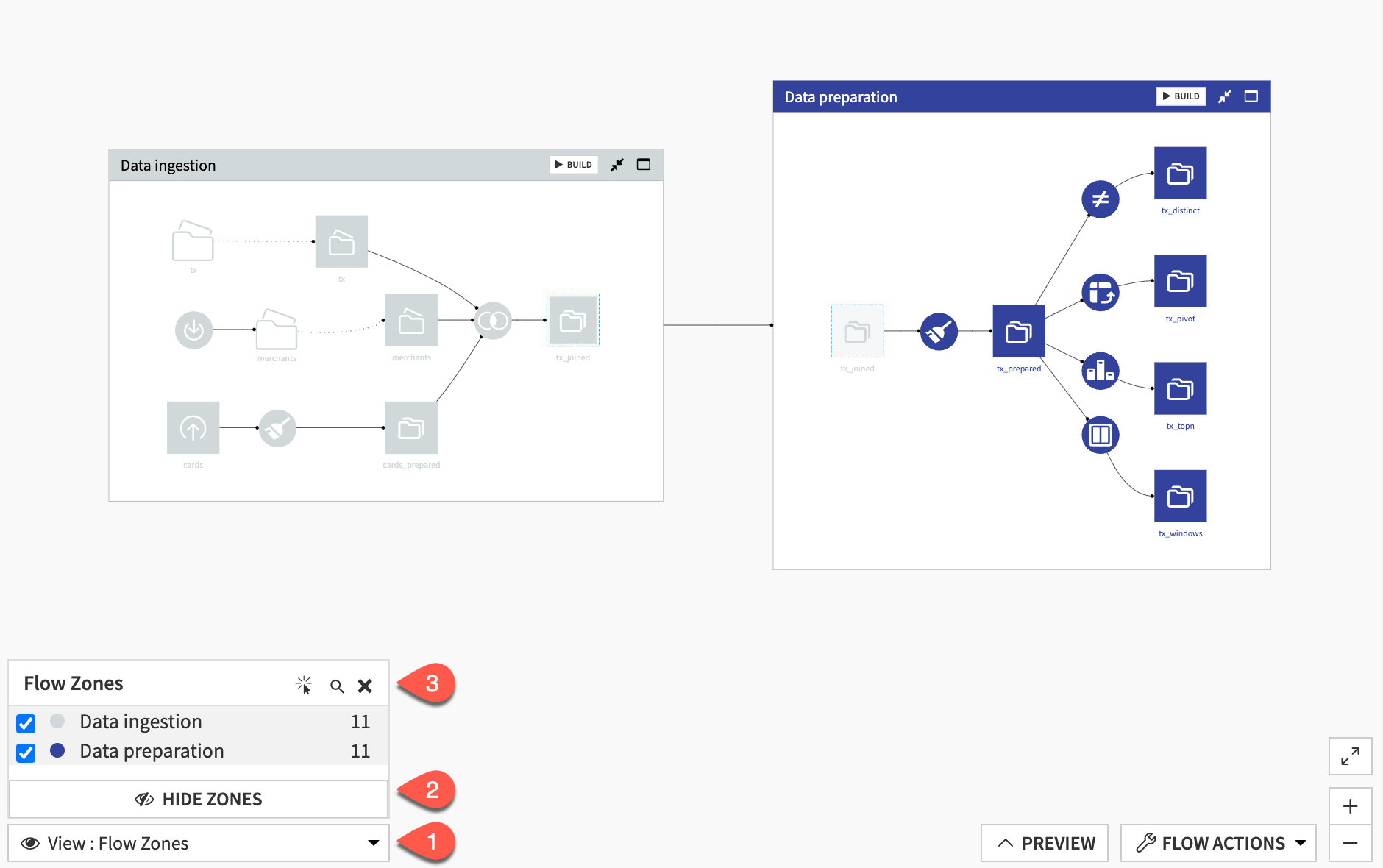Viewport: 1383px width, 868px height.
Task: Click the Download recipe icon
Action: pos(194,330)
